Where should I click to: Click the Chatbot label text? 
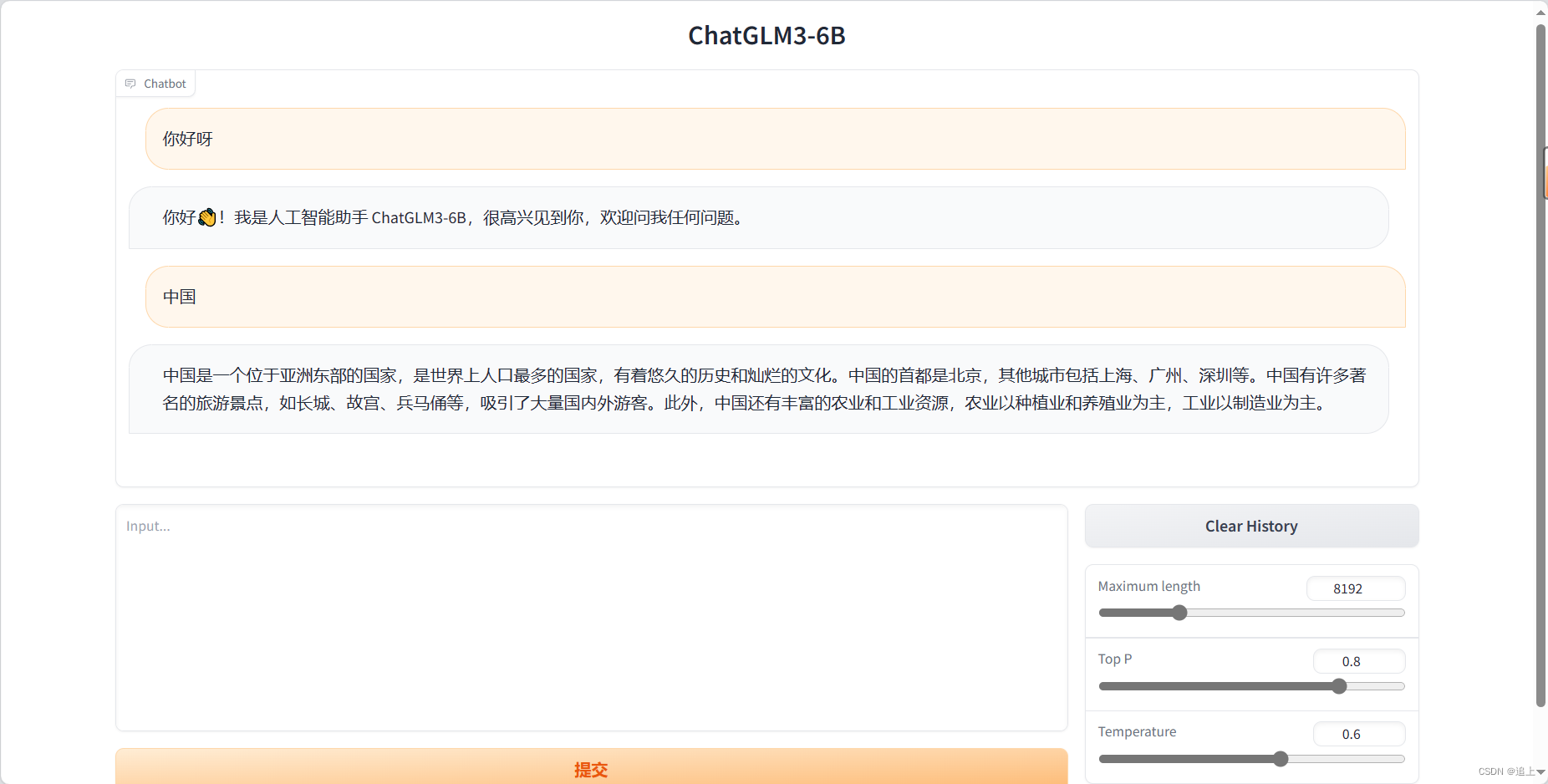click(x=165, y=84)
